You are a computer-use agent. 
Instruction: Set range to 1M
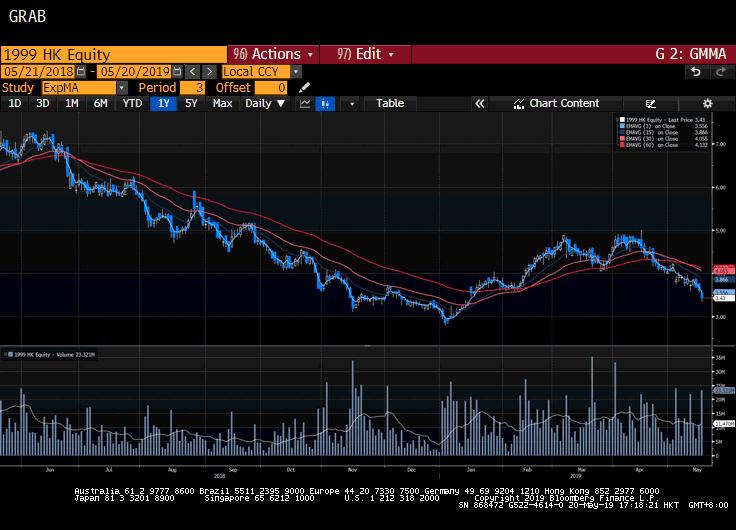click(71, 103)
